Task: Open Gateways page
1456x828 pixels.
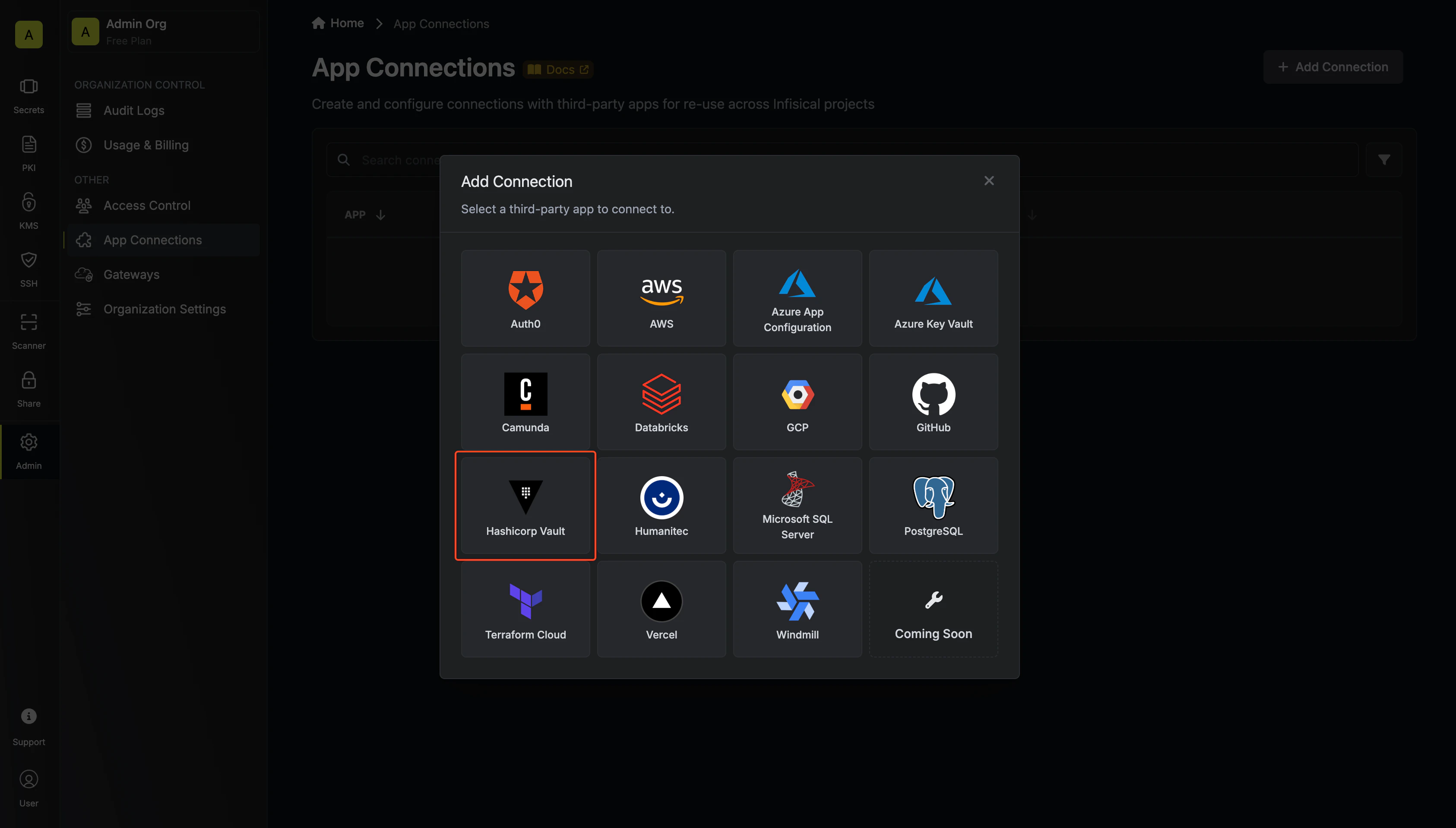Action: pos(164,275)
